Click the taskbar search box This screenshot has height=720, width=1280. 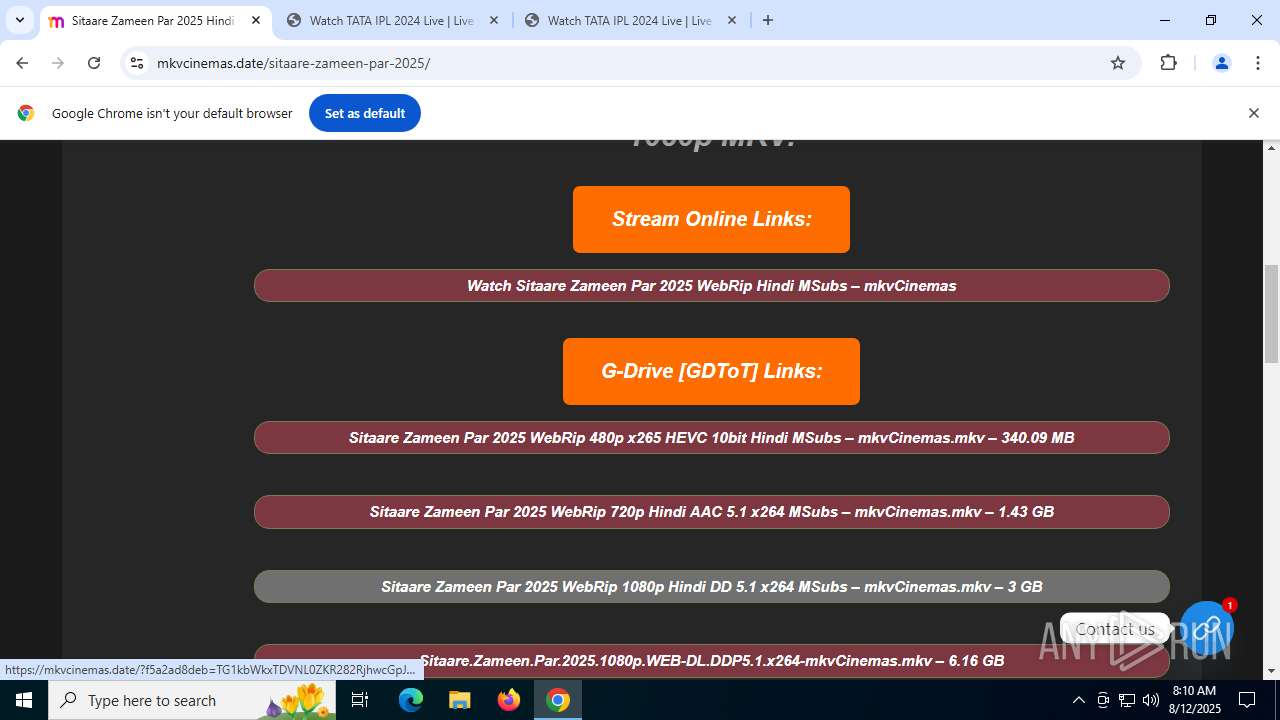[x=192, y=700]
